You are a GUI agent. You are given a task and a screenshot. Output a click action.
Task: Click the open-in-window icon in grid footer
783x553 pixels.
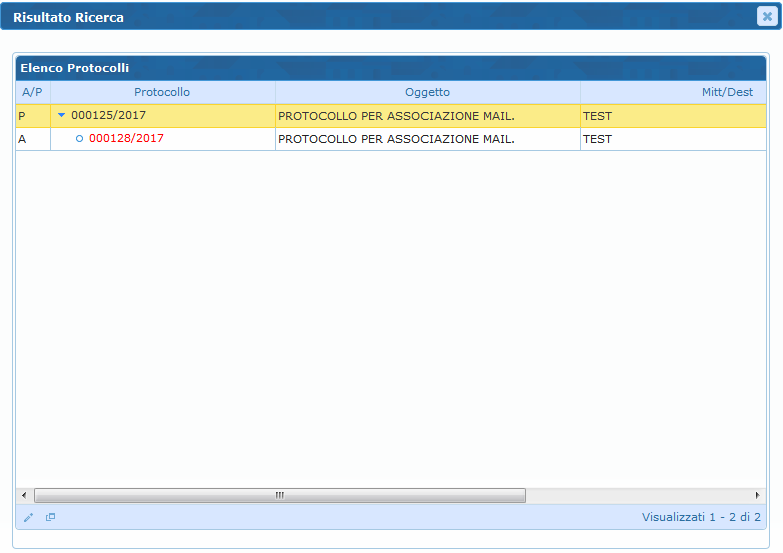click(50, 517)
